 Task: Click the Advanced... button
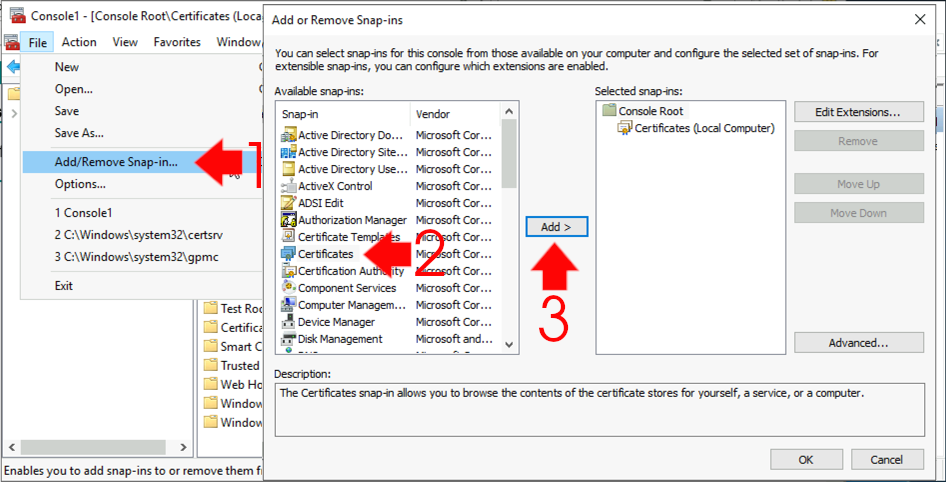tap(859, 343)
